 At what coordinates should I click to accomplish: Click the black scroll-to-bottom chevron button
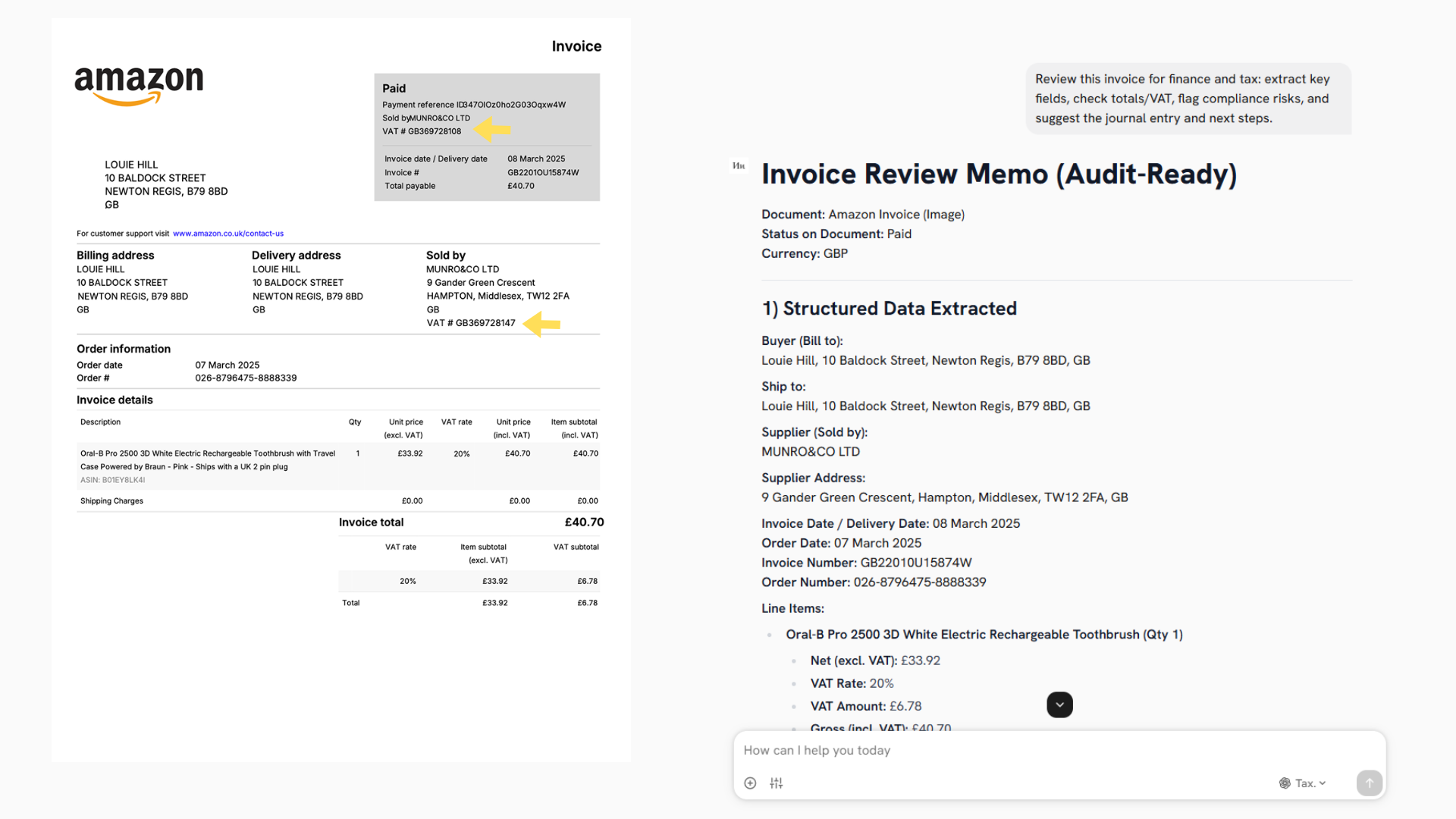[1059, 704]
